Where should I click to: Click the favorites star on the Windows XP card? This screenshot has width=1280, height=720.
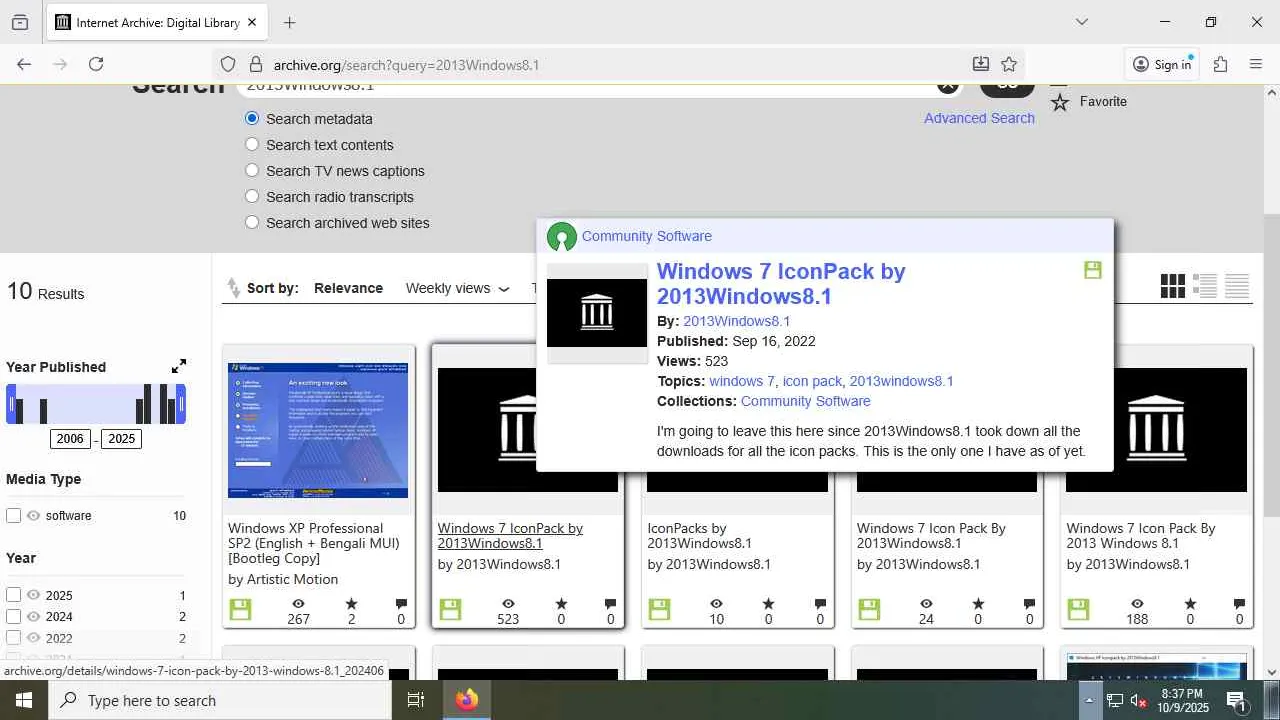coord(351,604)
